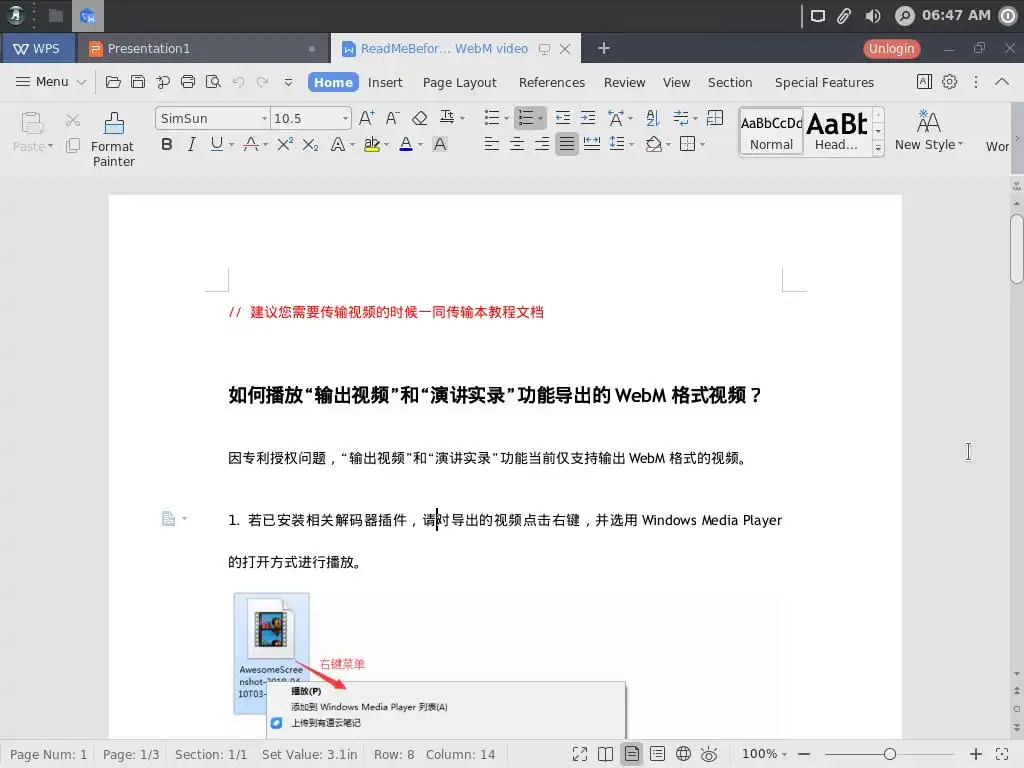Click the vertical scrollbar thumb
The image size is (1024, 768).
(x=1016, y=249)
